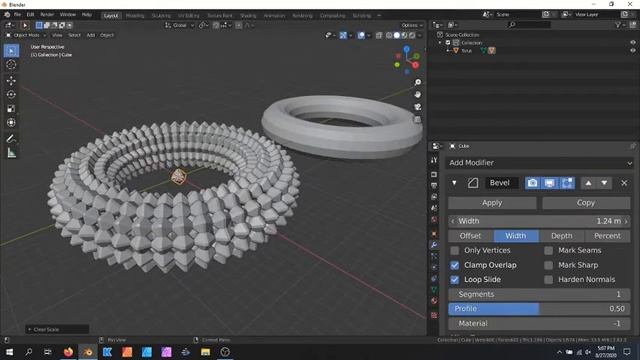Viewport: 640px width, 360px height.
Task: Open the Object Data green triangle tab
Action: [x=434, y=290]
